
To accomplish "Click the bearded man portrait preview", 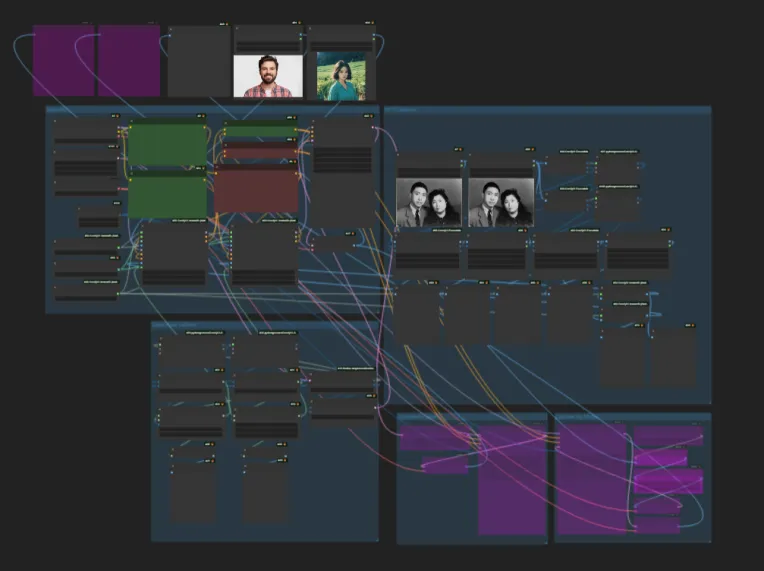I will (268, 75).
